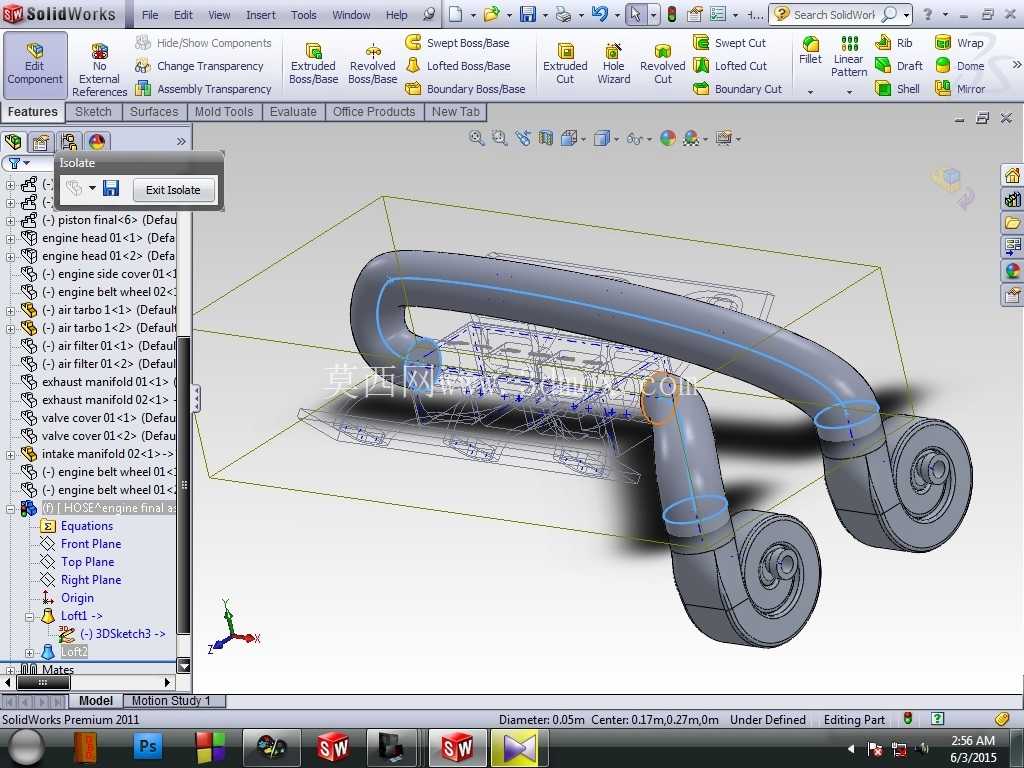Screen dimensions: 1024x768
Task: Open the FeatureManager design tree tab
Action: point(13,141)
